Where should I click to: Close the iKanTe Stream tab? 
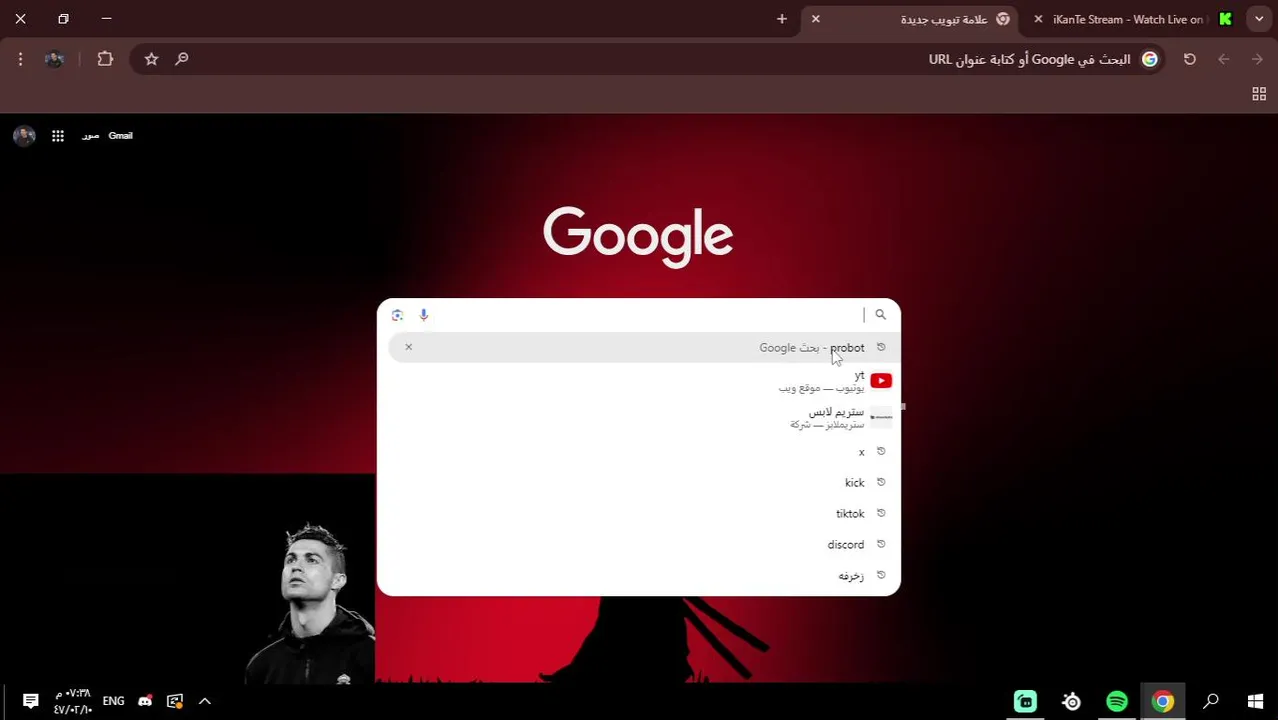[x=1038, y=19]
